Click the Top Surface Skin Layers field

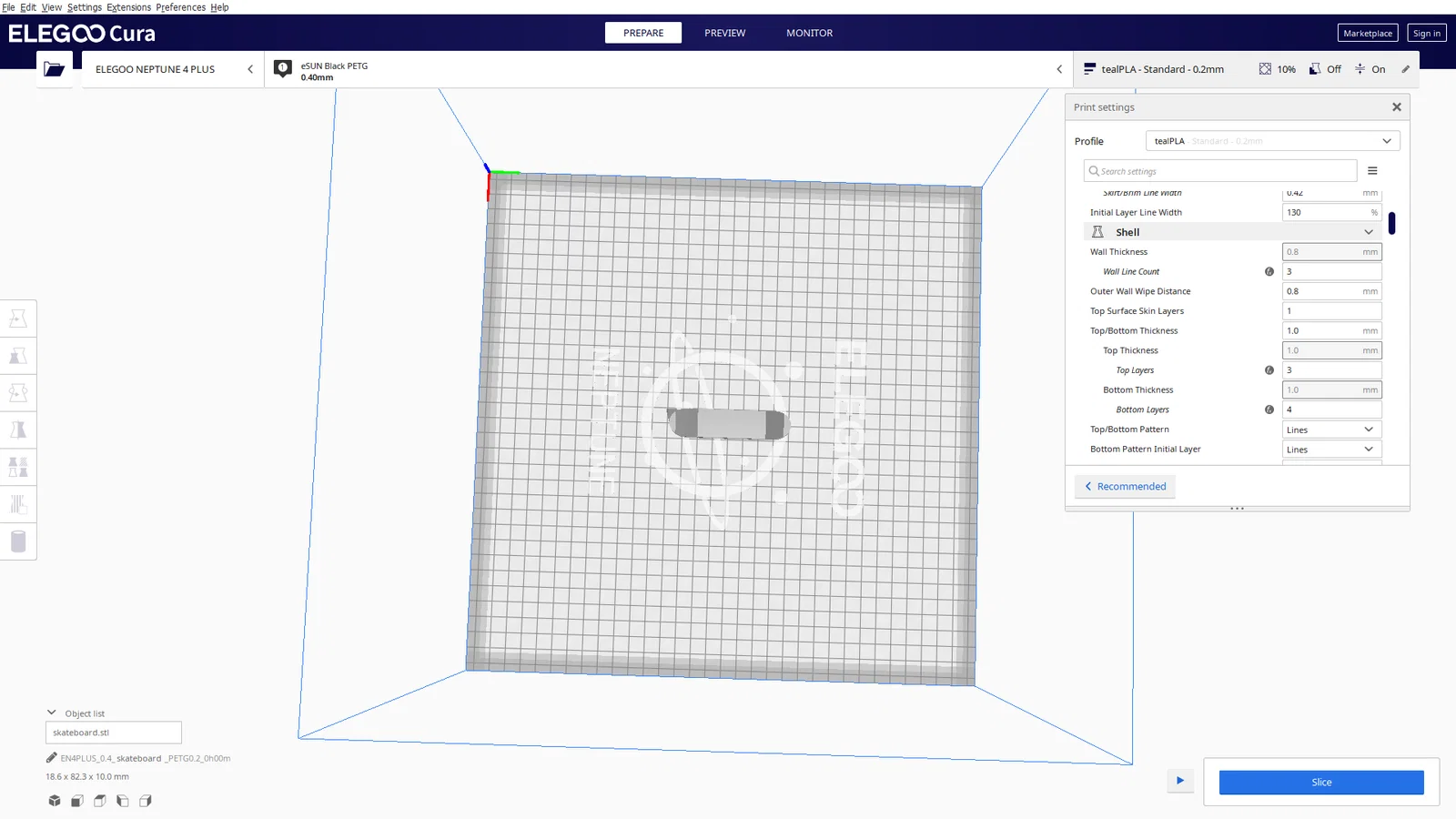coord(1332,311)
